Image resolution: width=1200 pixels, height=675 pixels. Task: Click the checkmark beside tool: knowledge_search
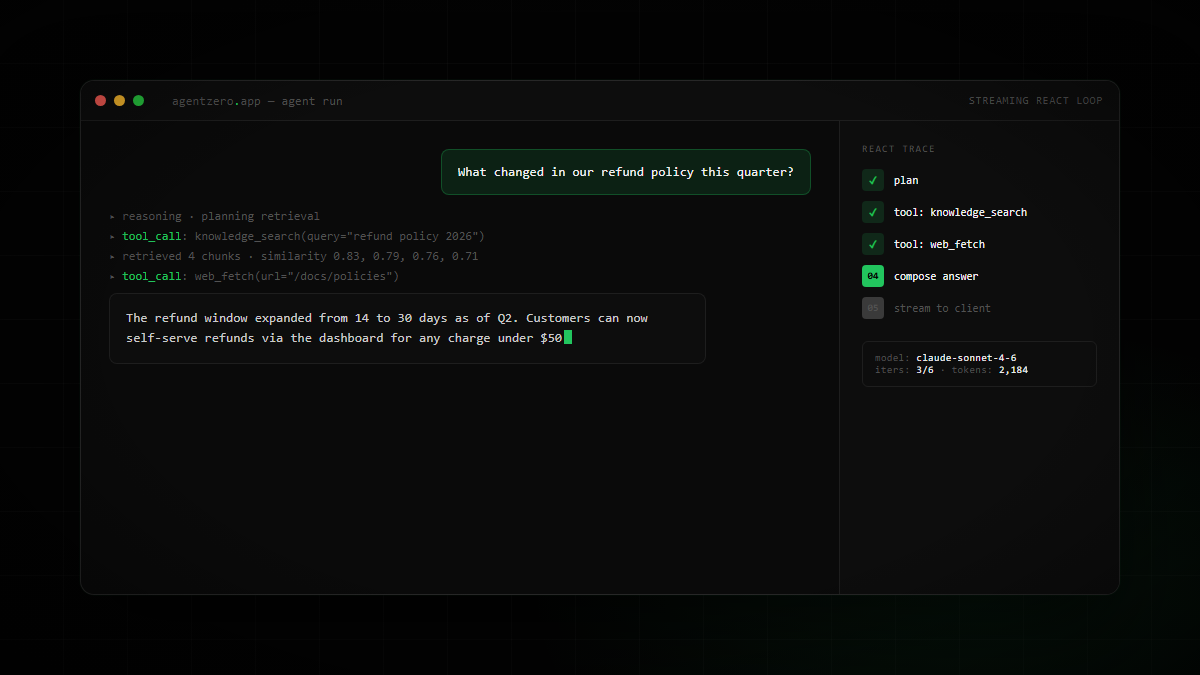coord(873,212)
